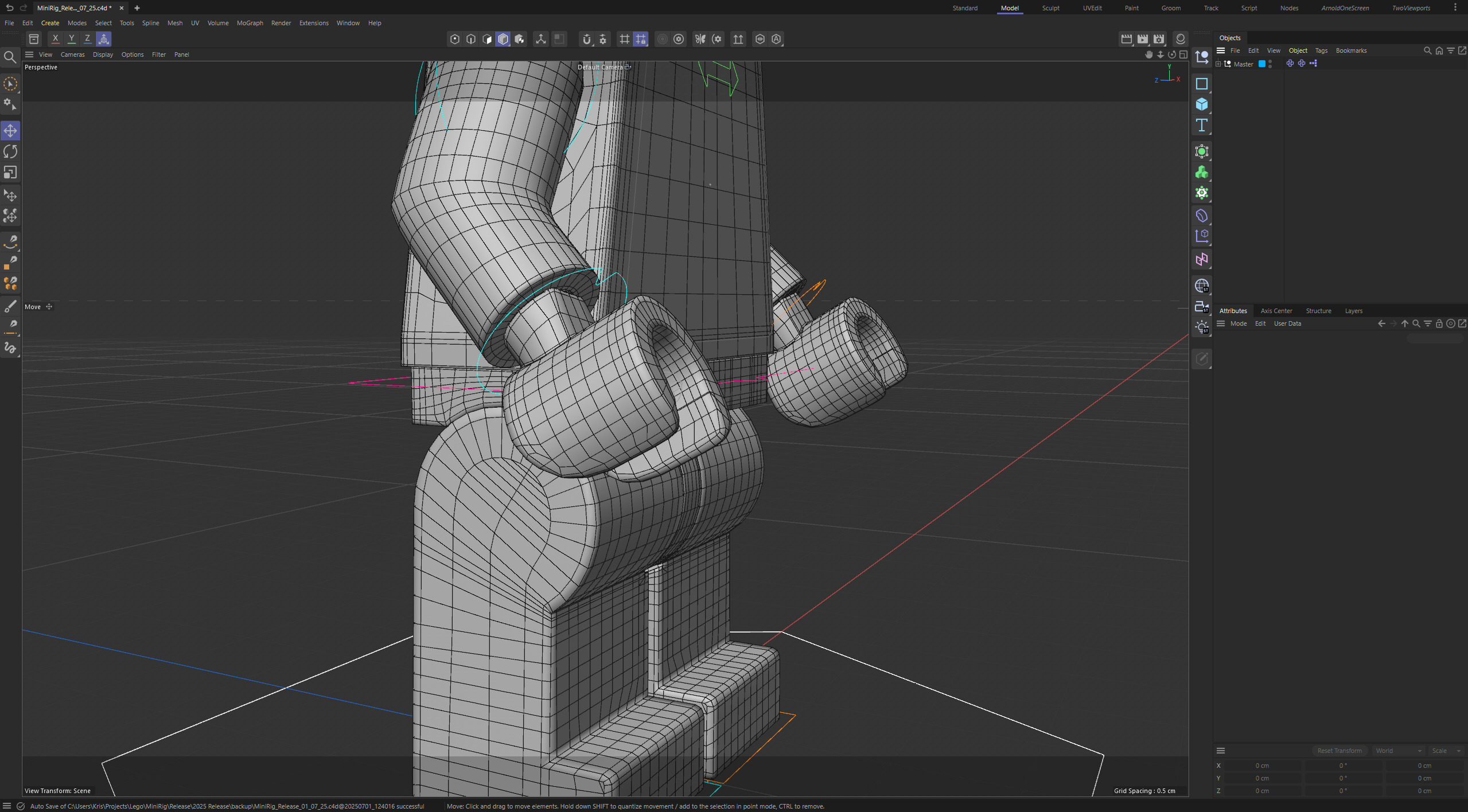The image size is (1468, 812).
Task: Click the Enable Axis icon
Action: coord(540,39)
